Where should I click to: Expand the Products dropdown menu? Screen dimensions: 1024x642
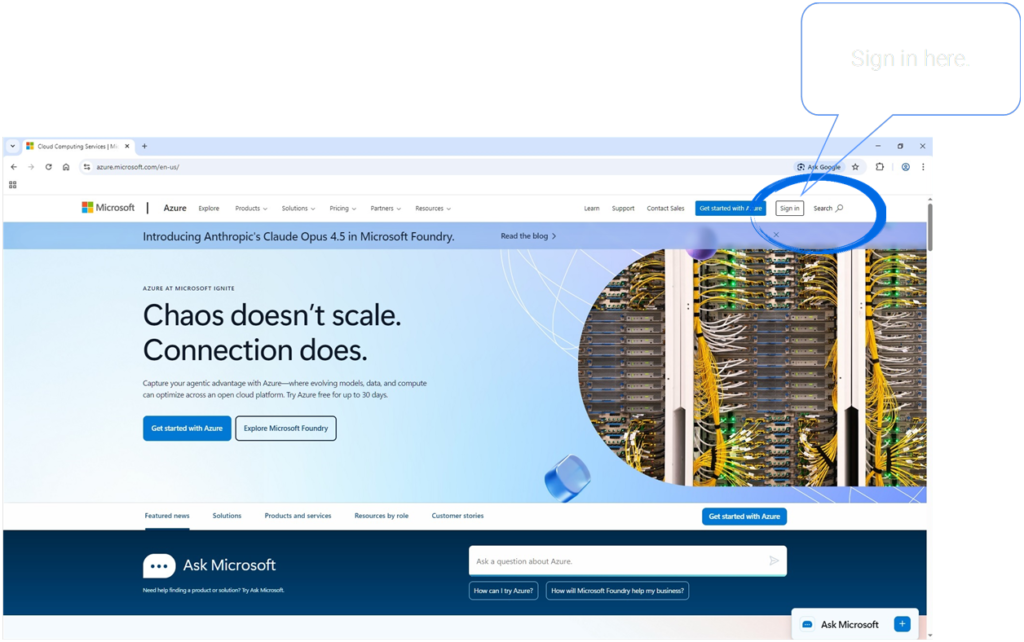[251, 209]
